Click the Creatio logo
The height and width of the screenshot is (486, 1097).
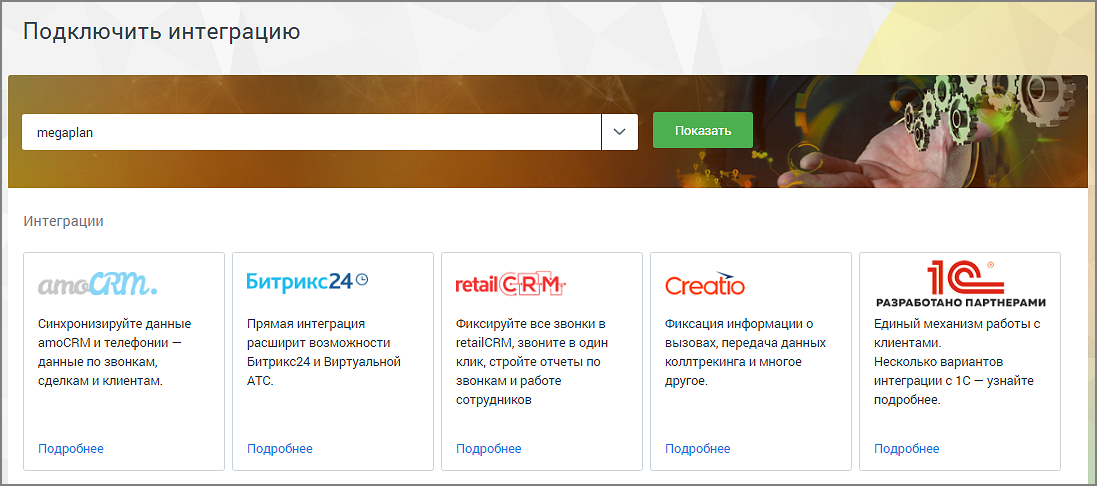pos(705,284)
